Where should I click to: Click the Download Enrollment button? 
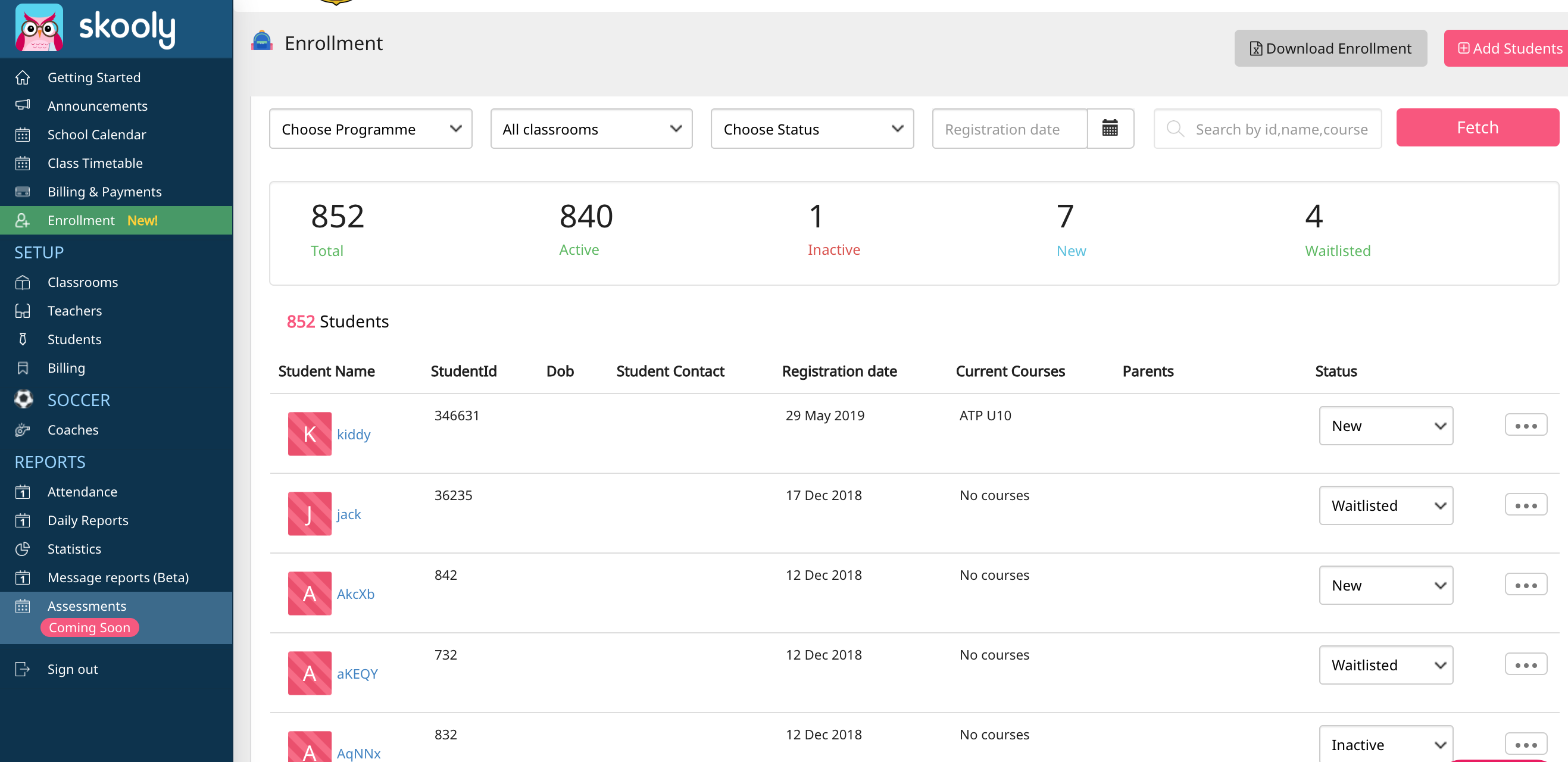(1330, 48)
